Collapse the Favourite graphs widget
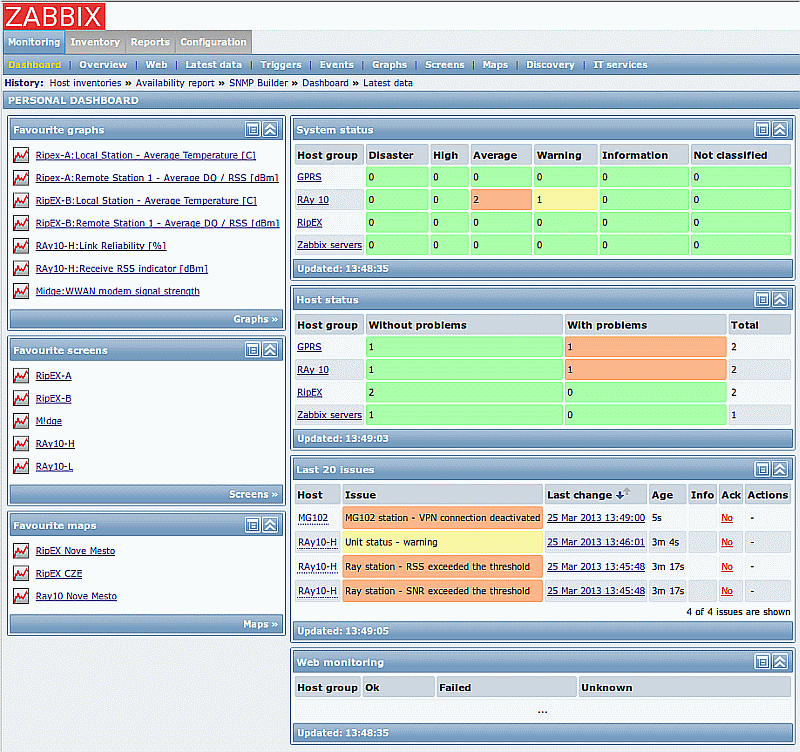Image resolution: width=800 pixels, height=752 pixels. coord(270,130)
